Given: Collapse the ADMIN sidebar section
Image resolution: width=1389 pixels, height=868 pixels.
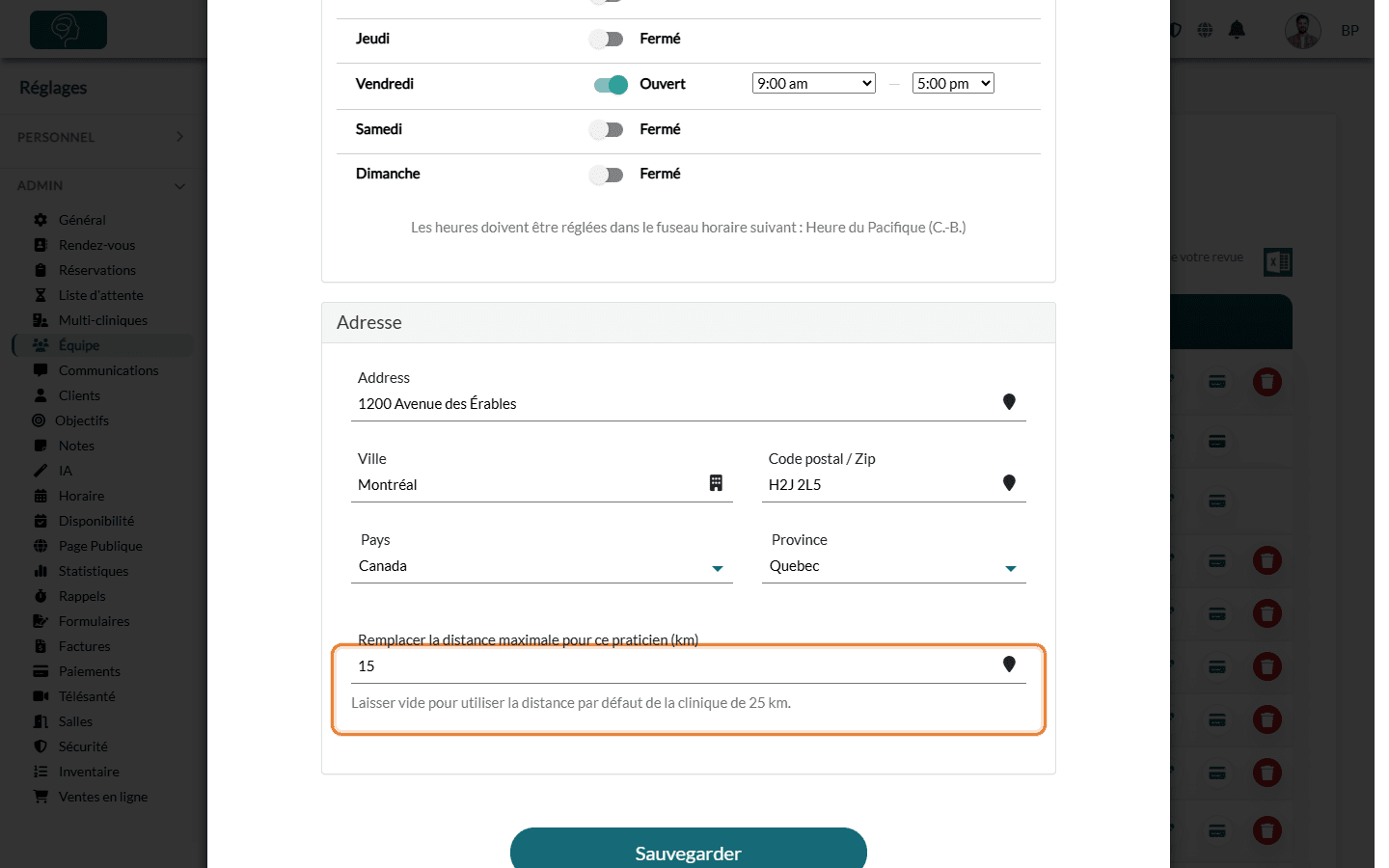Looking at the screenshot, I should click(x=100, y=185).
